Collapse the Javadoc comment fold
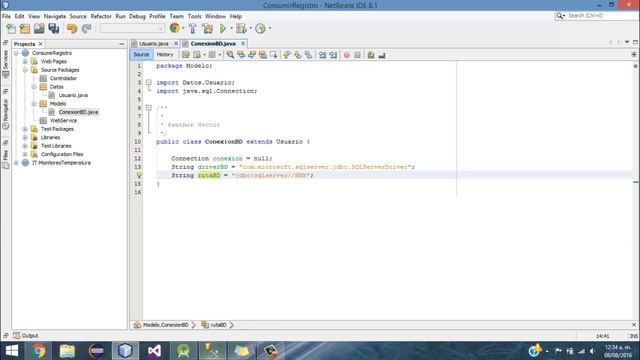 coord(149,108)
